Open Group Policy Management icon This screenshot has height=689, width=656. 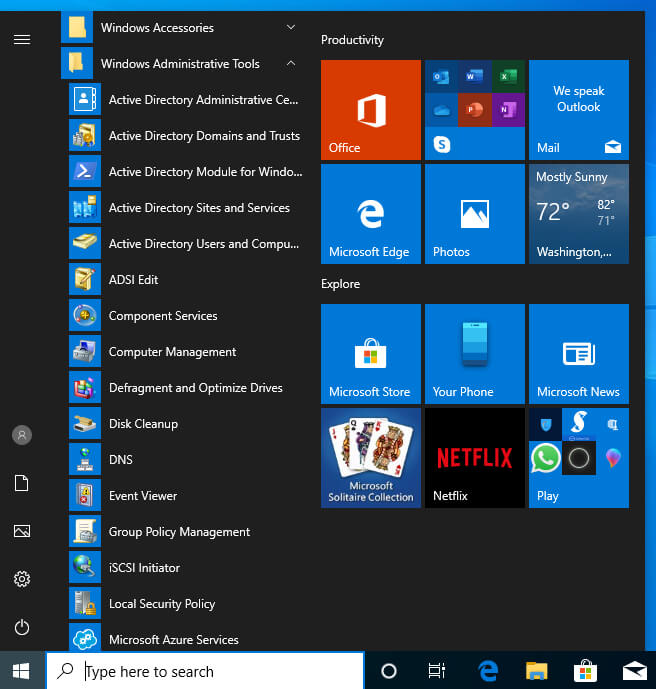[85, 532]
